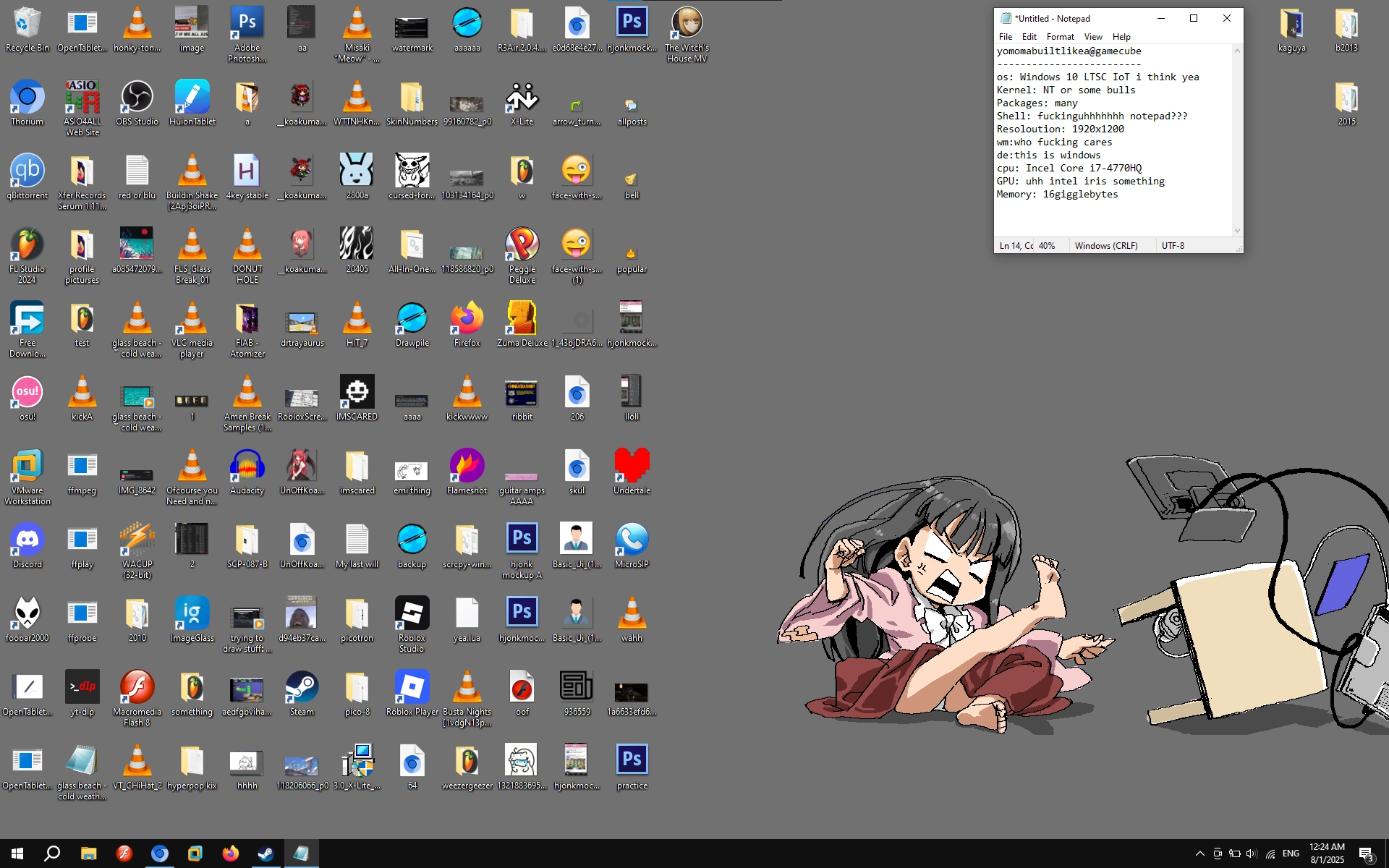Open The Witch's House MV icon

pos(687,35)
